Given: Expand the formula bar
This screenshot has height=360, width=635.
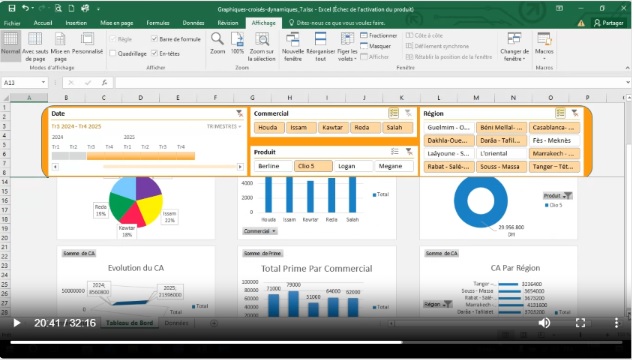Looking at the screenshot, I should tap(628, 82).
